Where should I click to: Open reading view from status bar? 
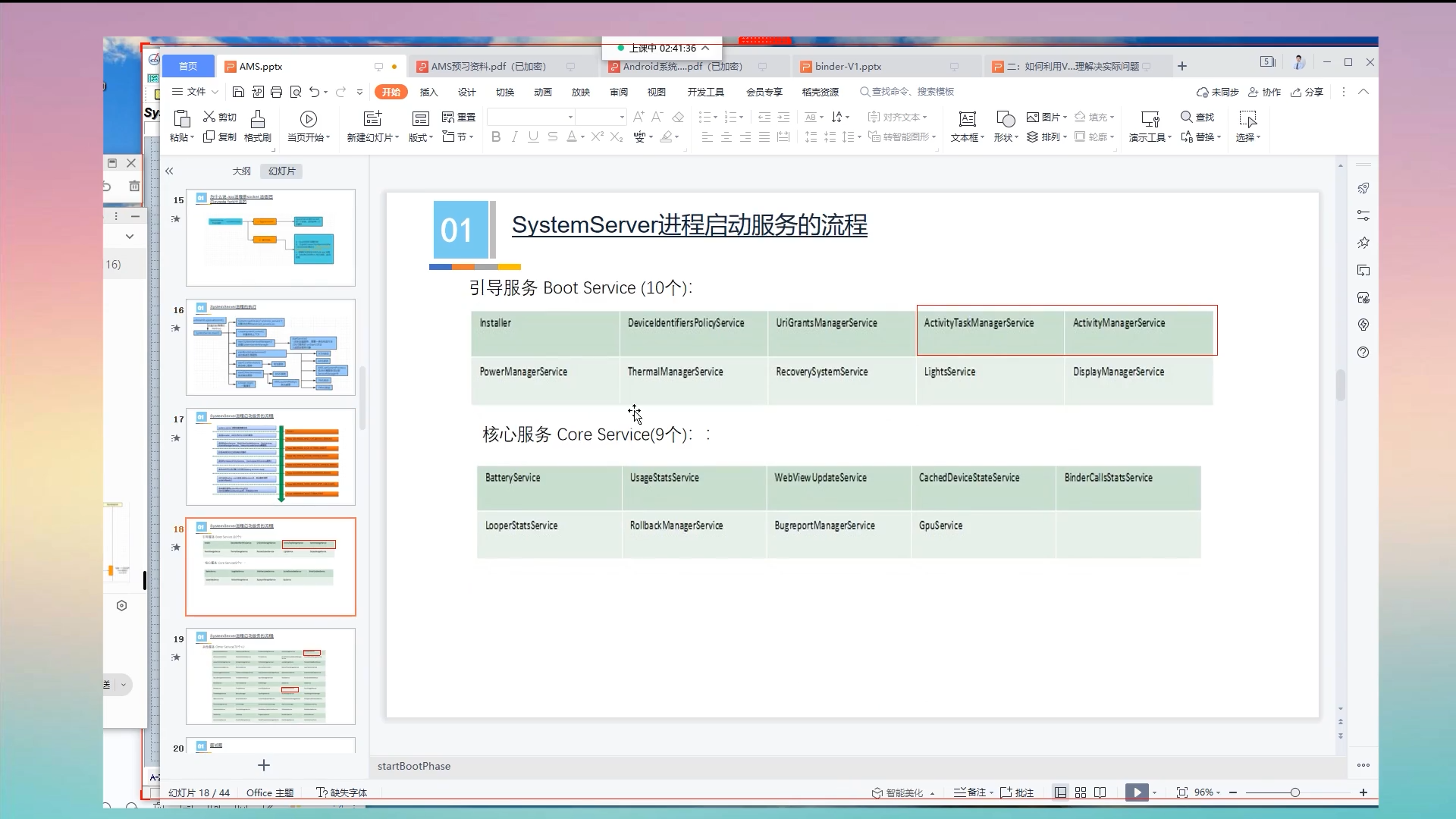click(x=1100, y=792)
